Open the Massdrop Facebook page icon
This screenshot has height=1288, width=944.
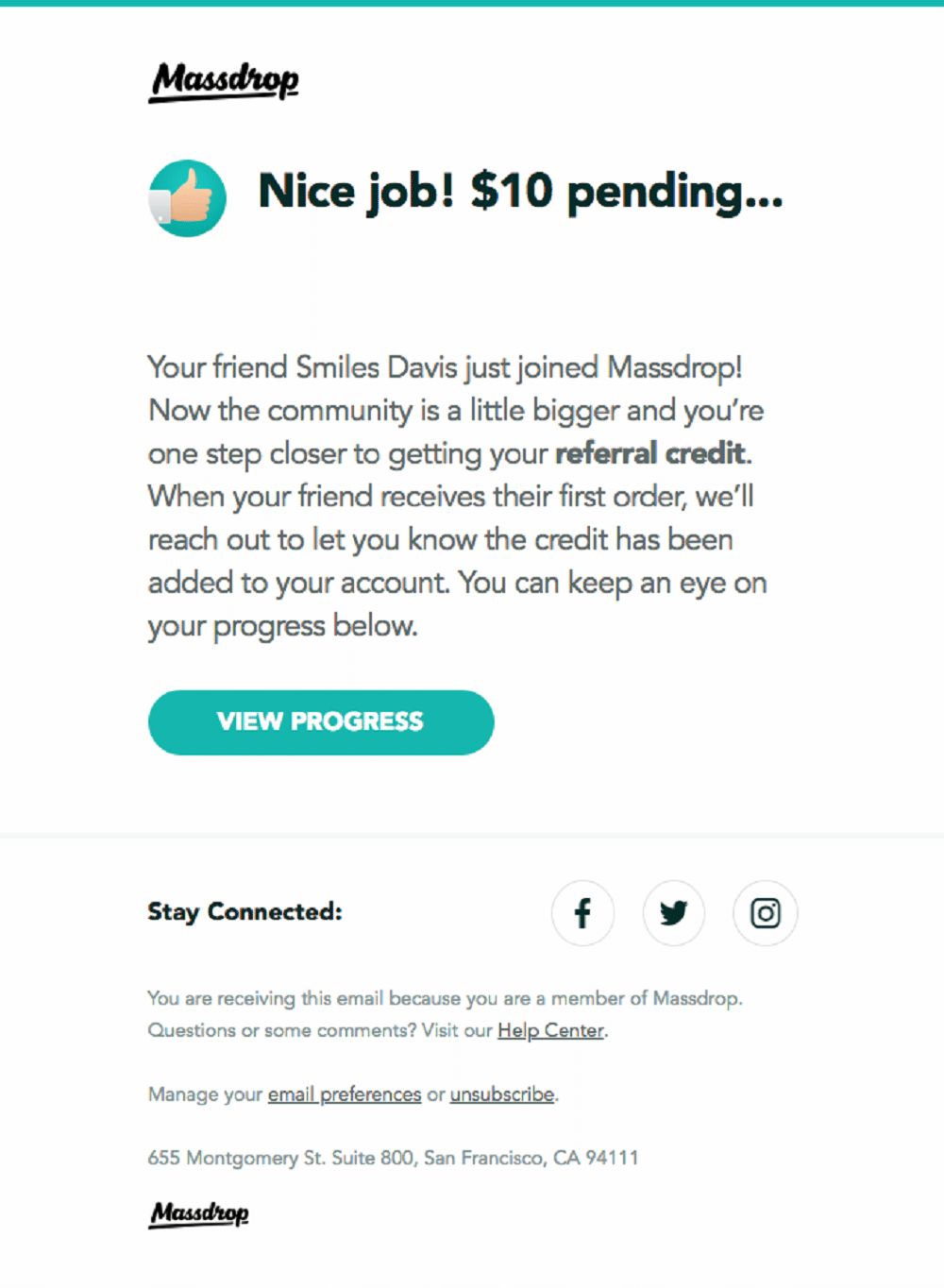click(x=583, y=913)
